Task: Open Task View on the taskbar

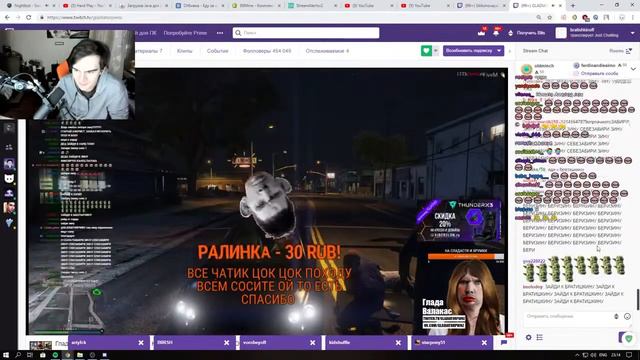Action: click(30, 355)
